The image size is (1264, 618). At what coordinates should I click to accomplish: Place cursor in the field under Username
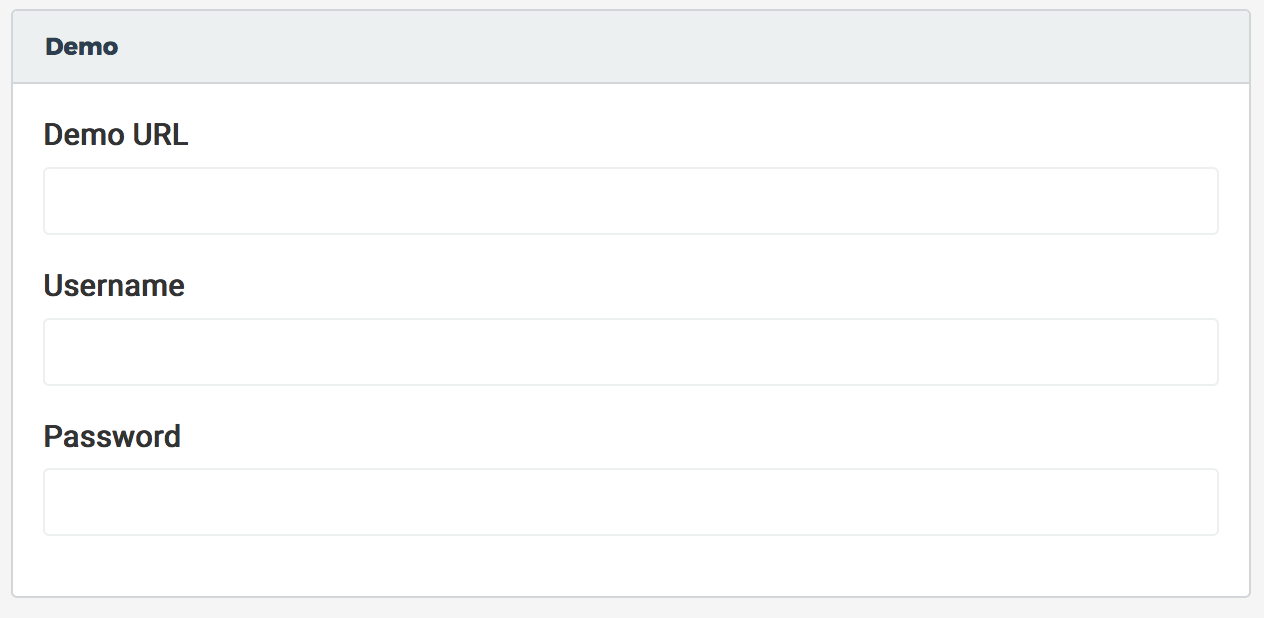pyautogui.click(x=631, y=352)
